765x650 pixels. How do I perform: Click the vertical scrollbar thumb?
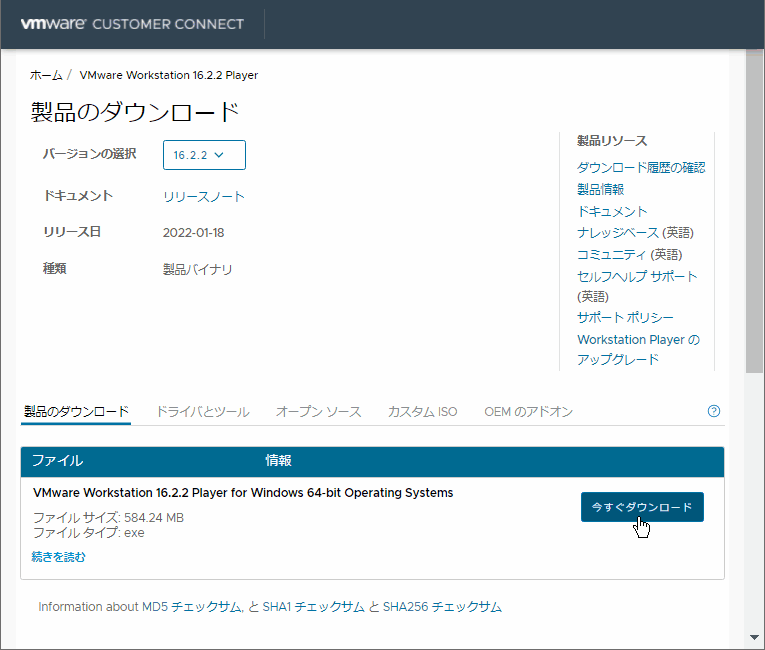pos(754,211)
